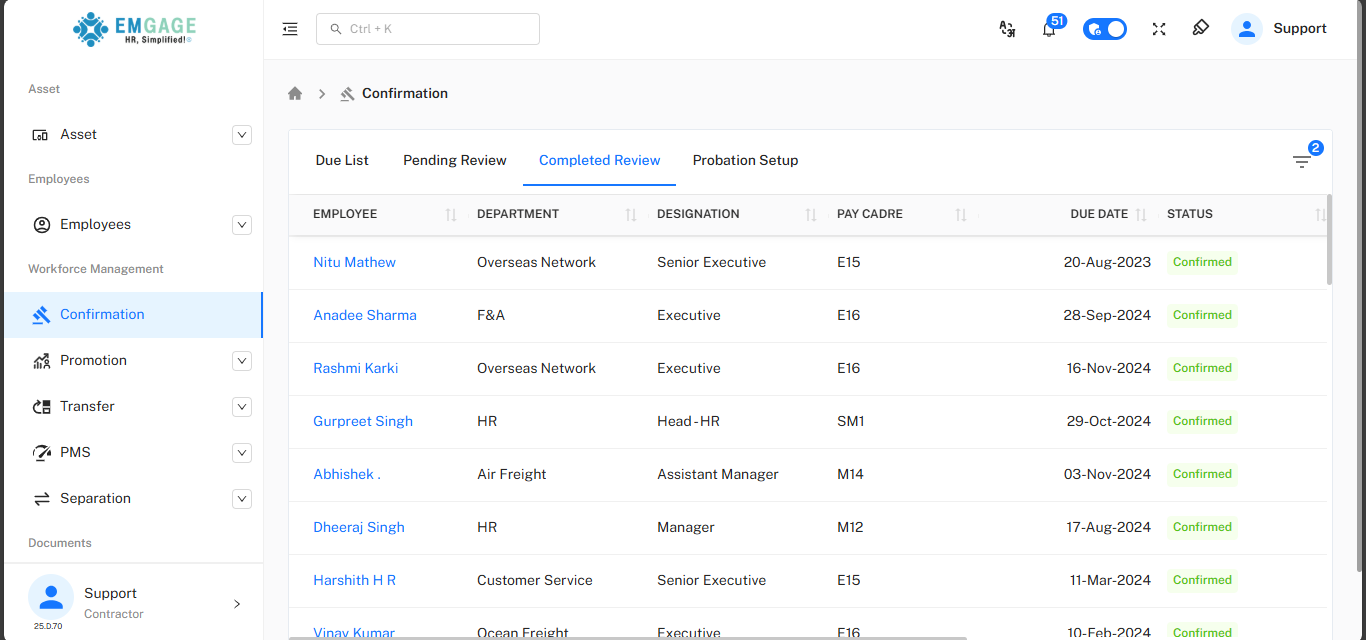Enter fullscreen mode icon

1159,29
